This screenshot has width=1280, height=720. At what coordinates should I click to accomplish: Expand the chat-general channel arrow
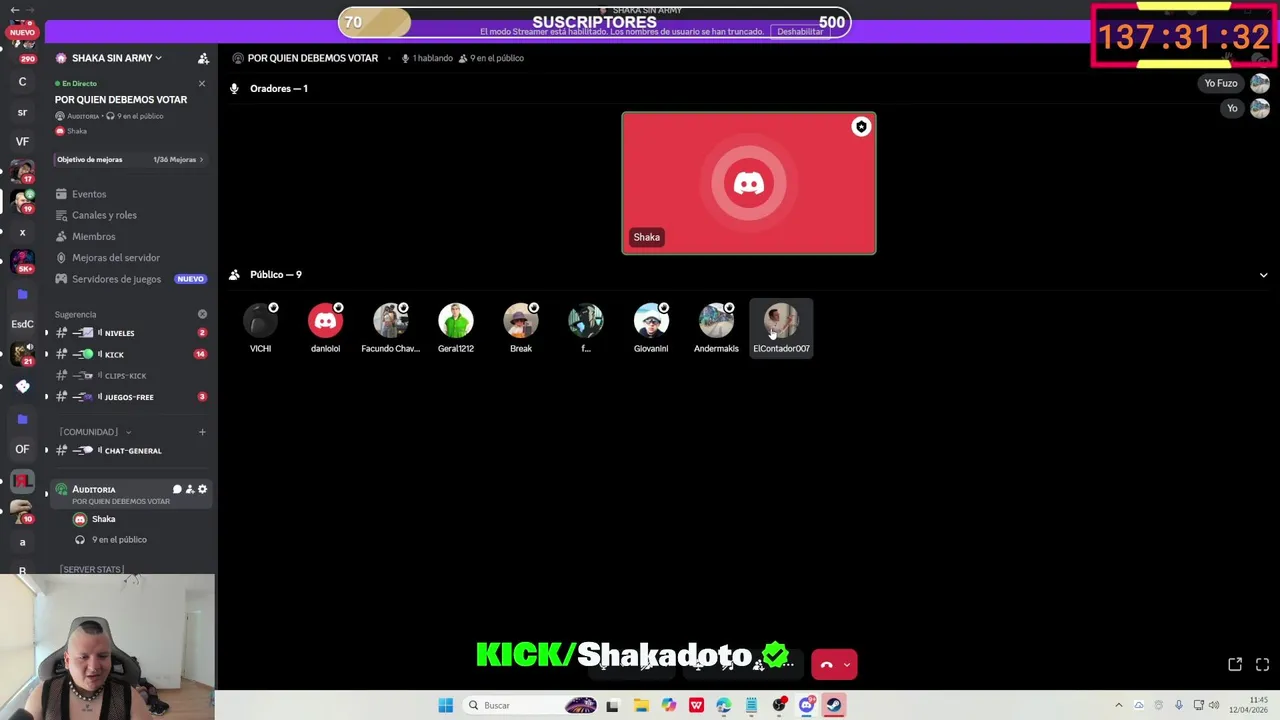click(x=46, y=451)
